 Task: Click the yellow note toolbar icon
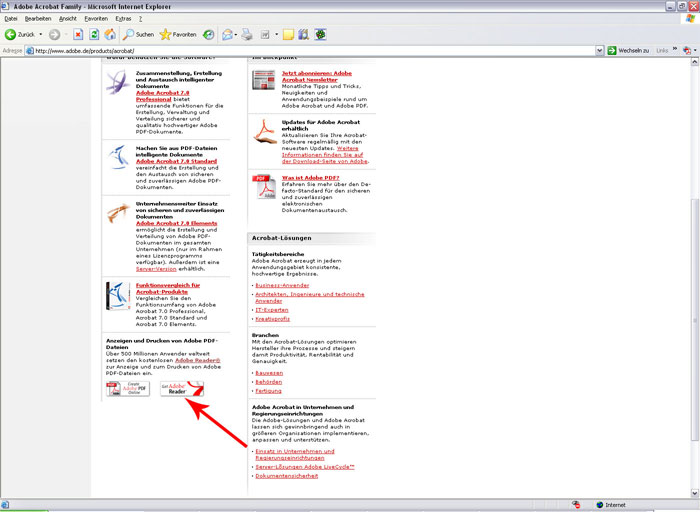(288, 34)
